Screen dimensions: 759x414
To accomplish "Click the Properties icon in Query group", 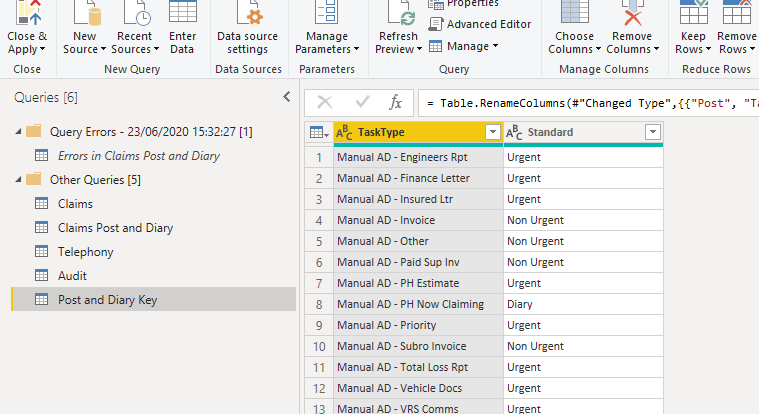I will point(436,4).
